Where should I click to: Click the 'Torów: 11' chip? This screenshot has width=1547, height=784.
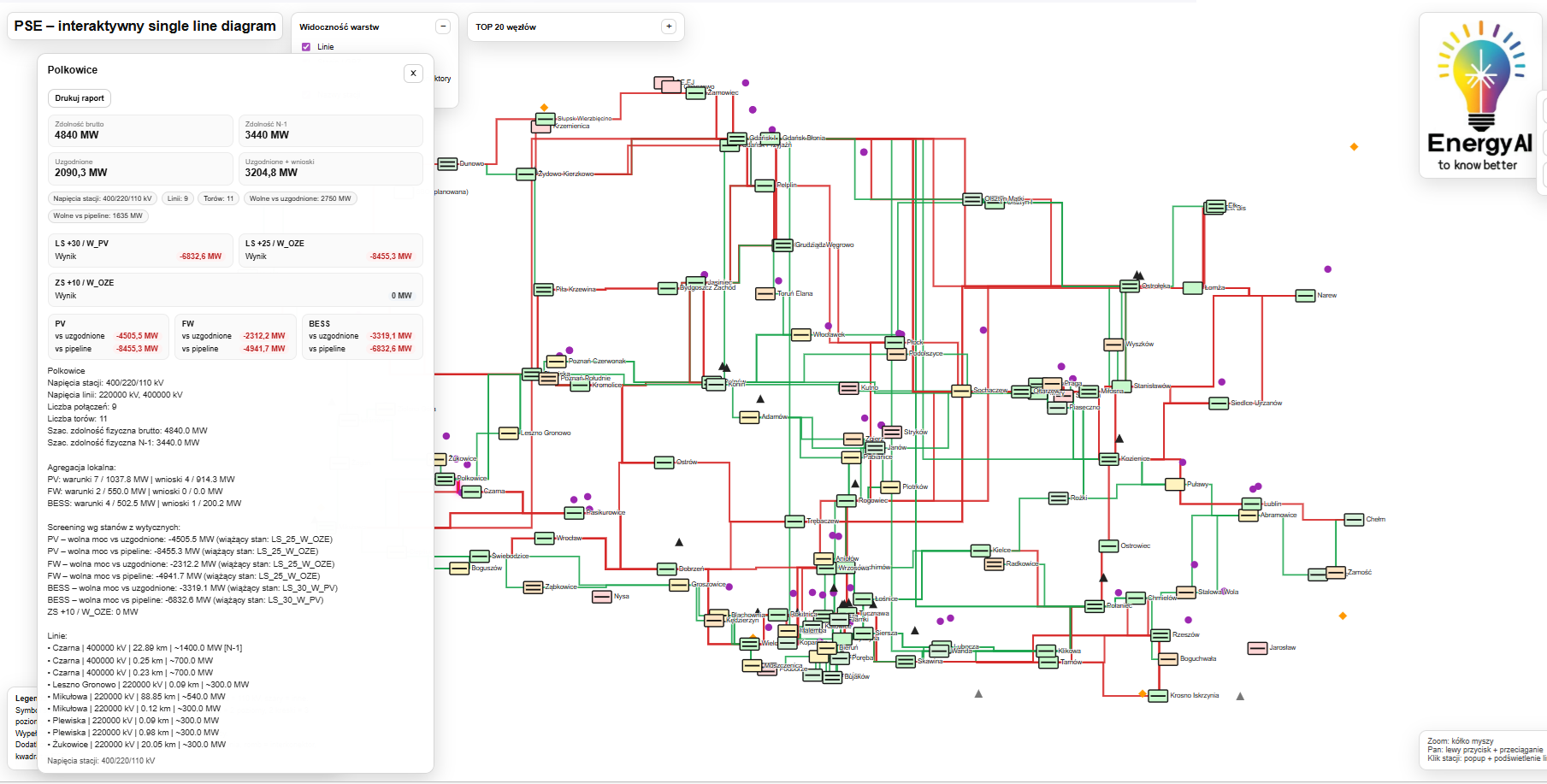tap(219, 198)
